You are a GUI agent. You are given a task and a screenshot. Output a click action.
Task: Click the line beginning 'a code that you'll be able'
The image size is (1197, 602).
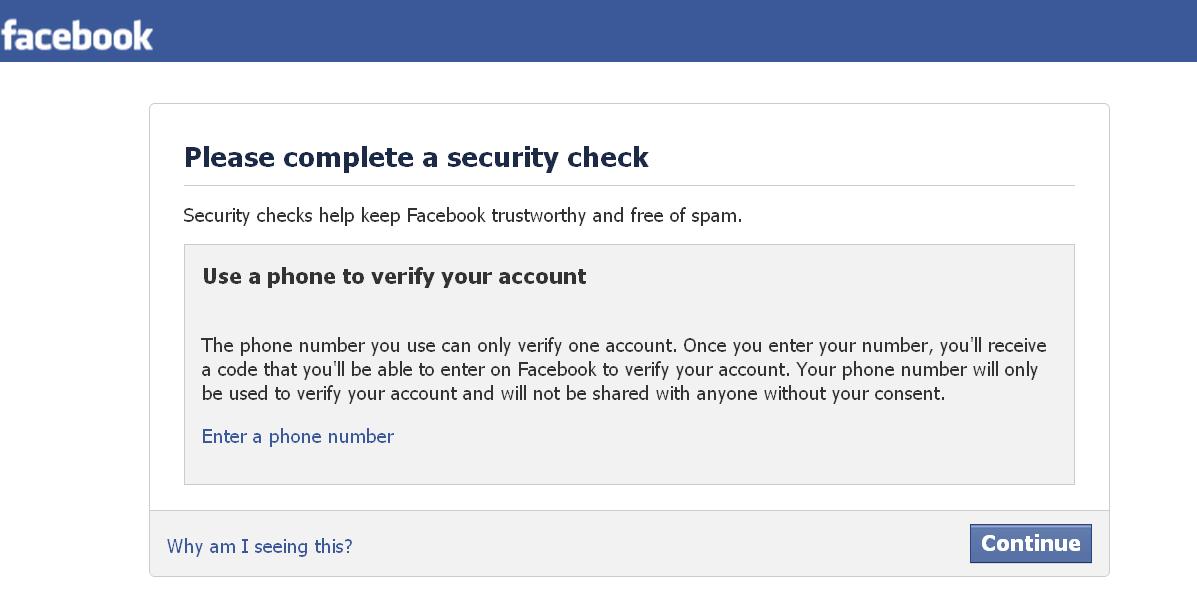pyautogui.click(x=620, y=369)
